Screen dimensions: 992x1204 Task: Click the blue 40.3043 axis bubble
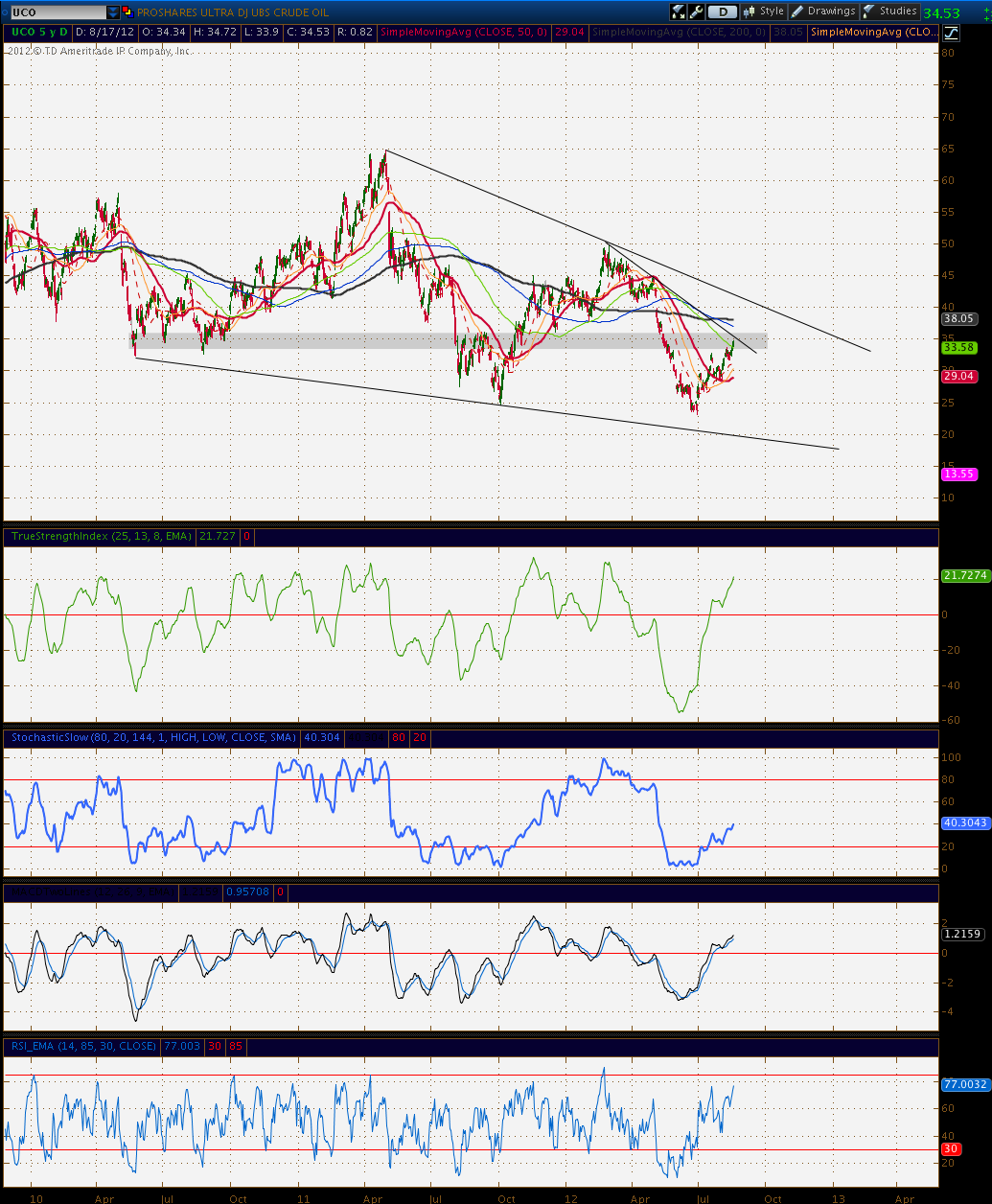[964, 822]
